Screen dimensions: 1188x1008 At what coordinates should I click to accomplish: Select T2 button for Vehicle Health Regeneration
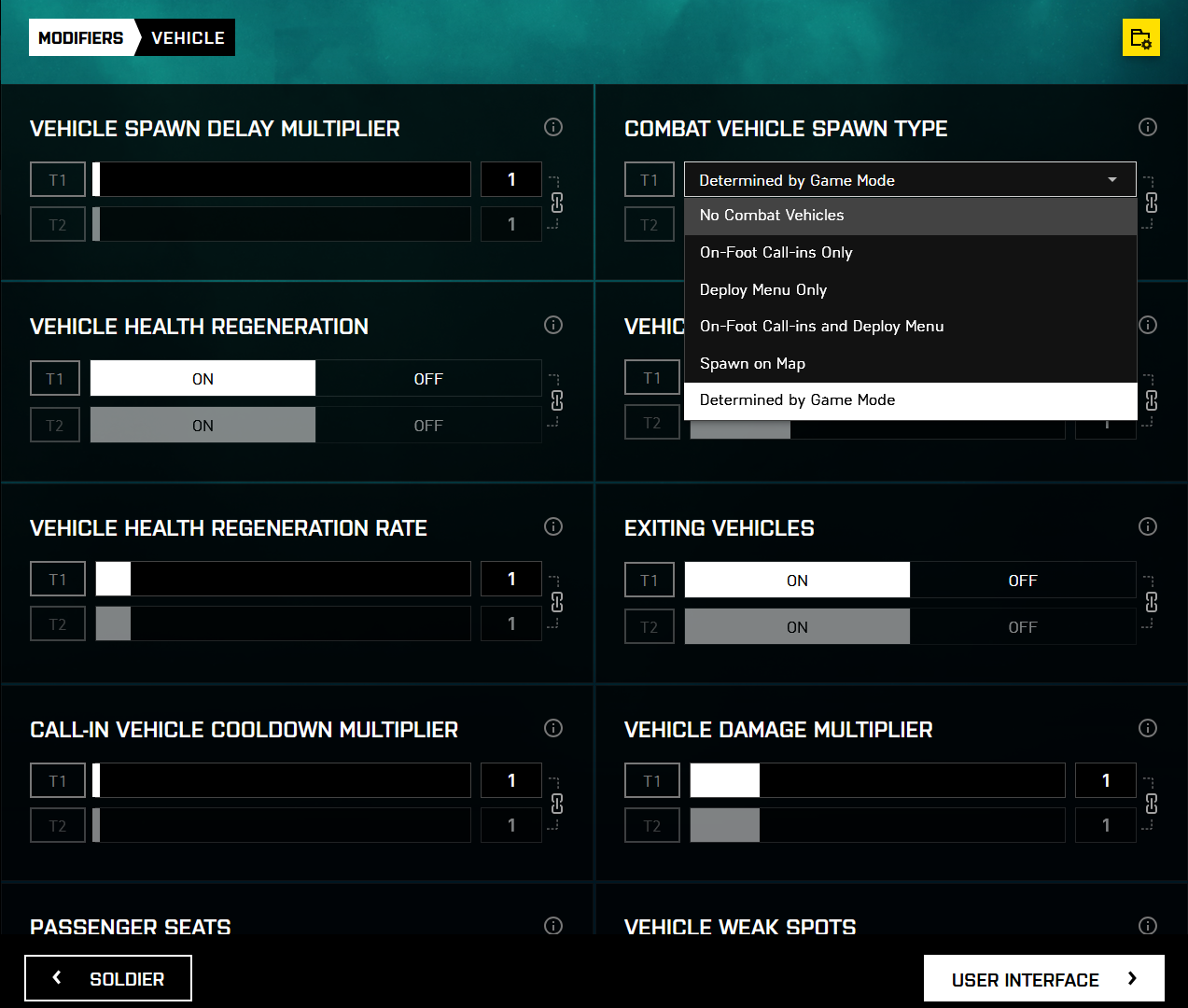click(55, 426)
